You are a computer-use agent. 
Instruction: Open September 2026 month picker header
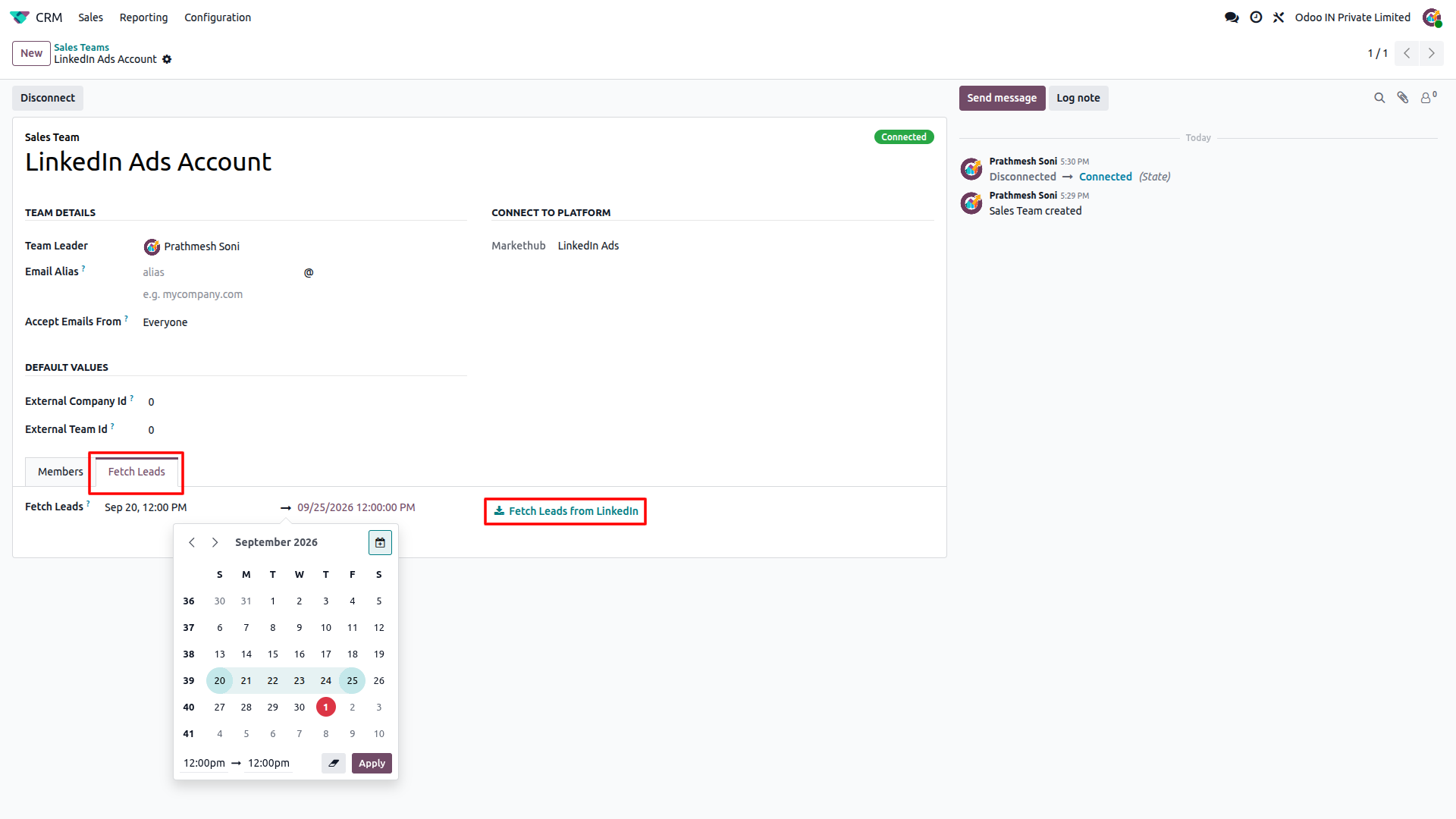276,542
